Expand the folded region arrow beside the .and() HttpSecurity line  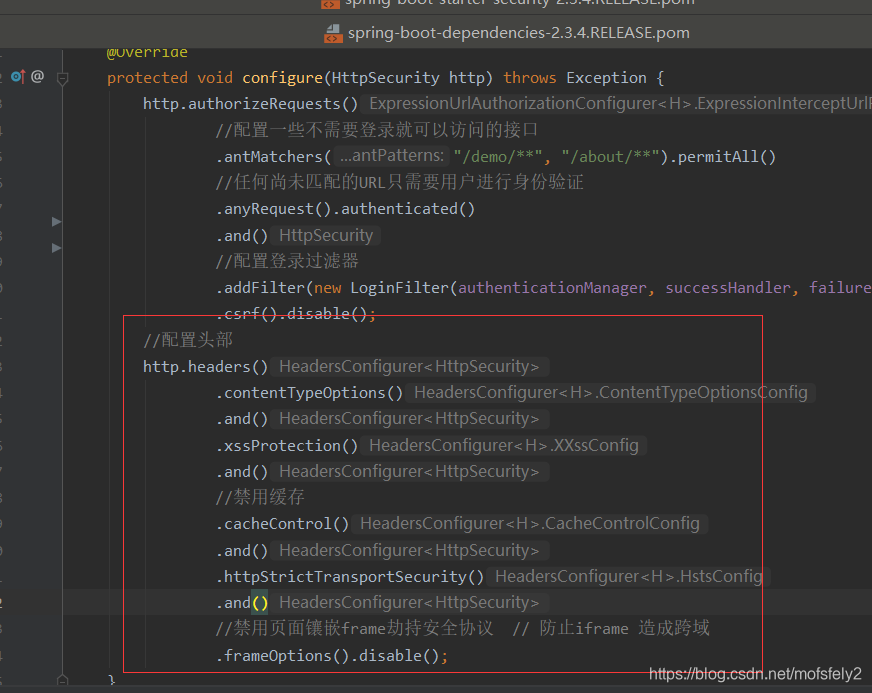tap(56, 248)
